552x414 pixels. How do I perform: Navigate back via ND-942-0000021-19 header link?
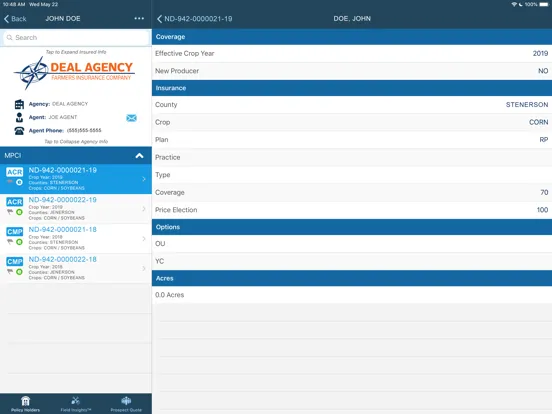(x=194, y=19)
